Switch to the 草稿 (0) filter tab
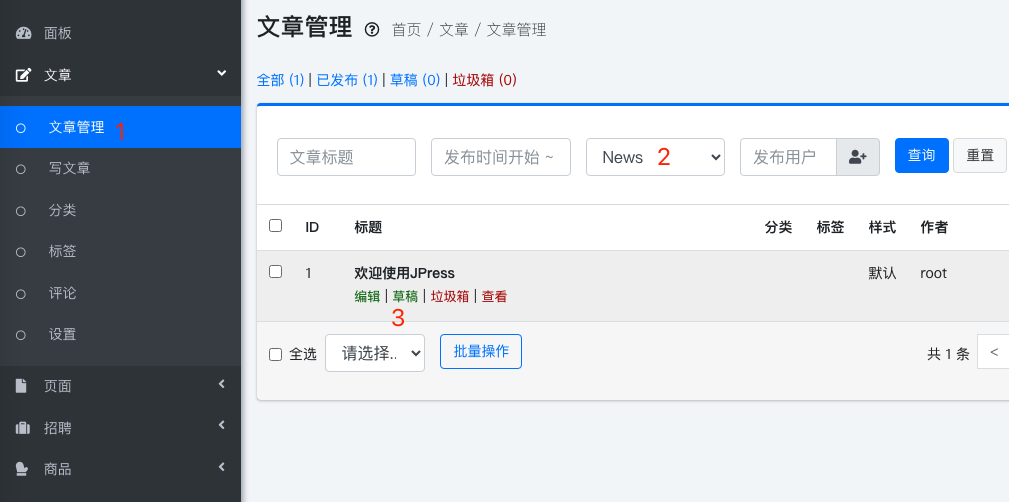Viewport: 1009px width, 502px height. pyautogui.click(x=414, y=80)
